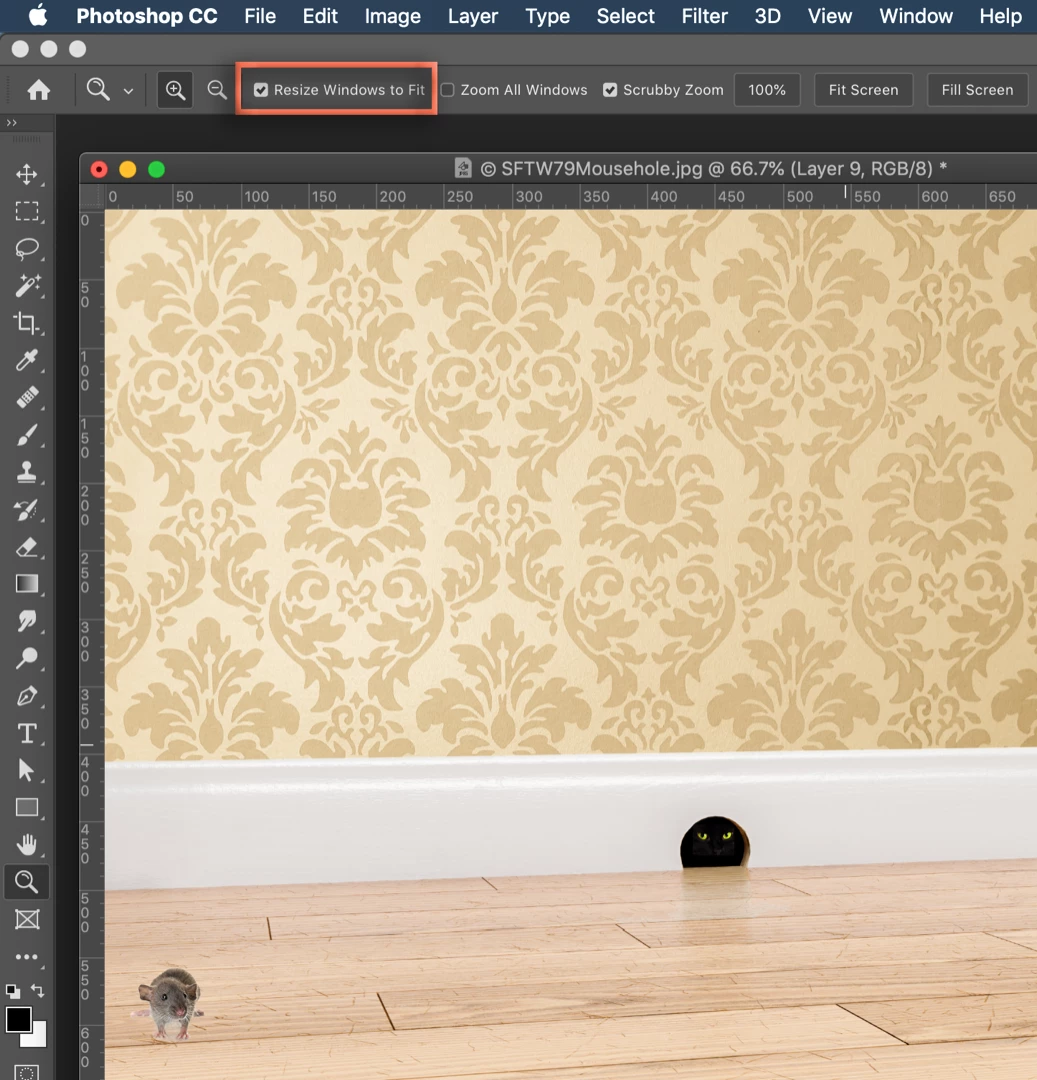Image resolution: width=1037 pixels, height=1080 pixels.
Task: Click the Home icon in options bar
Action: click(39, 90)
